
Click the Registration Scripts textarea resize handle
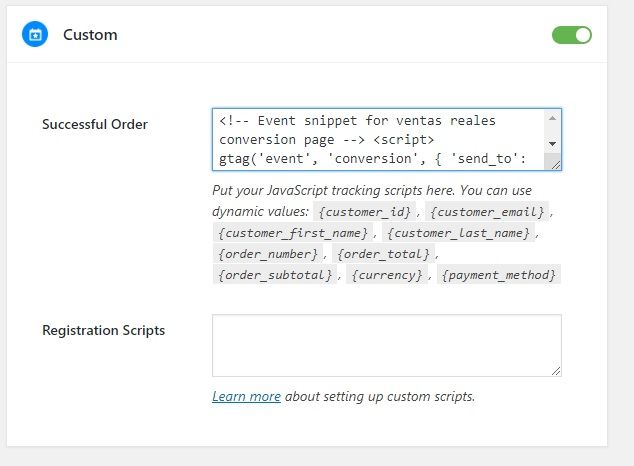pyautogui.click(x=556, y=371)
